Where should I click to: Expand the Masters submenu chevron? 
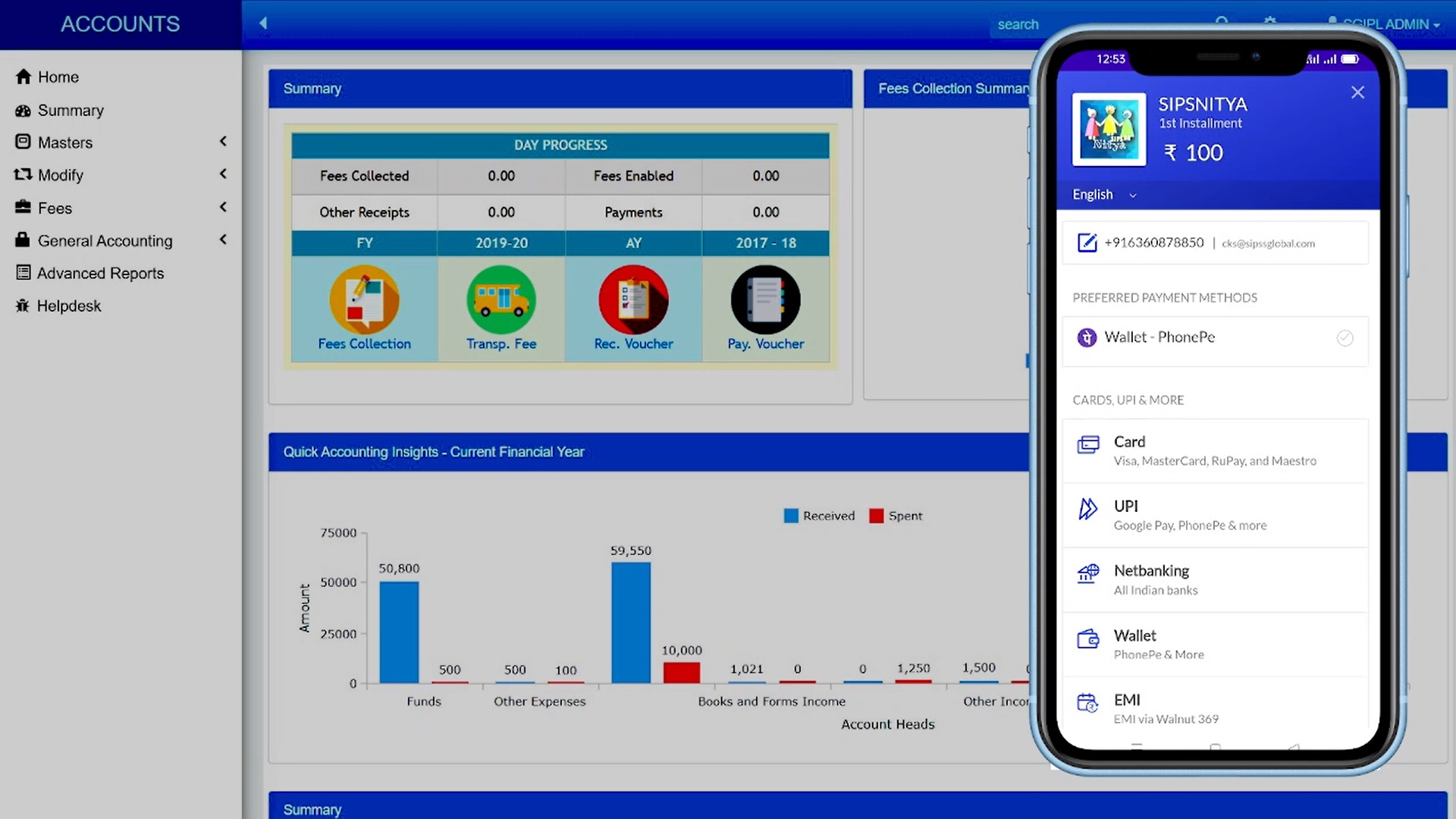click(223, 141)
